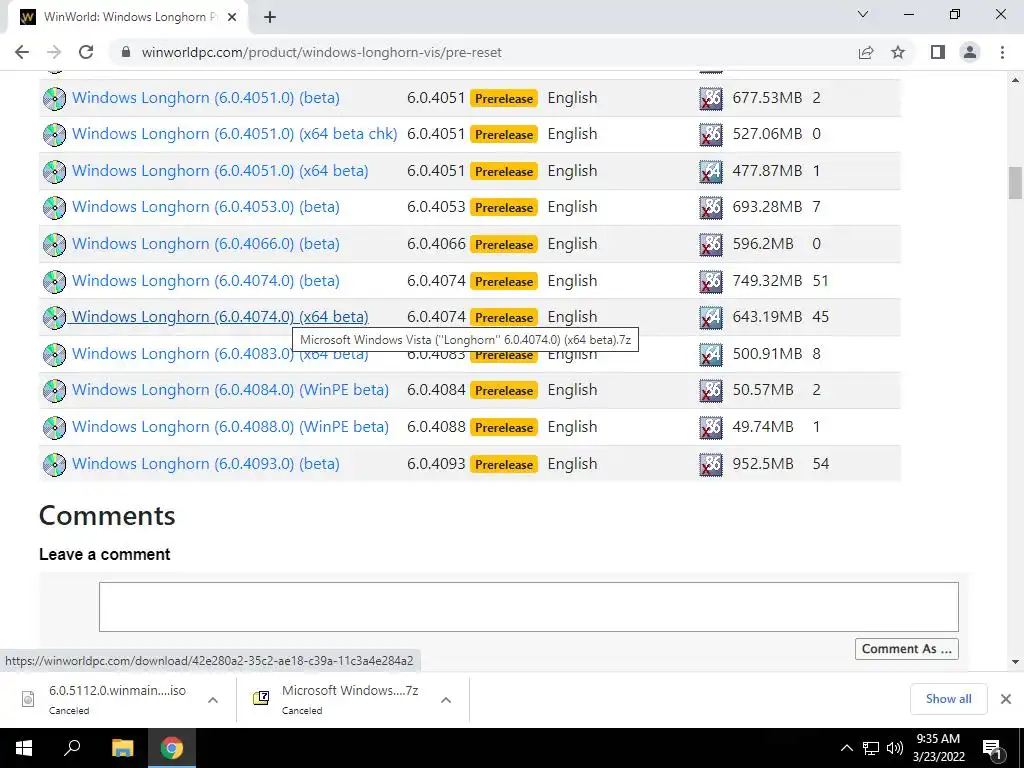1024x768 pixels.
Task: Click x64 architecture icon in 477.87MB row
Action: (711, 171)
